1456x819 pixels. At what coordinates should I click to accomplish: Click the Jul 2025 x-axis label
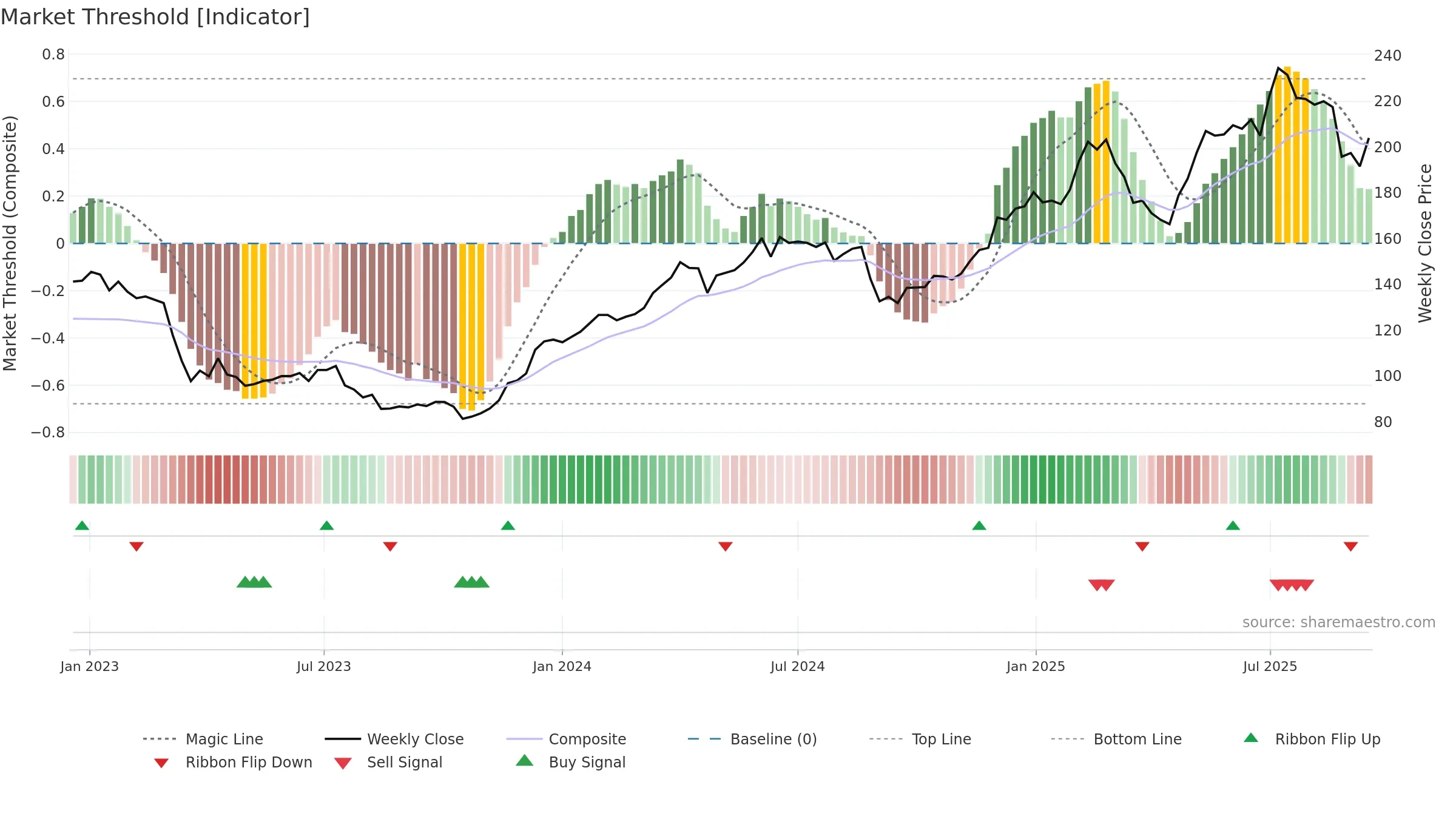(x=1270, y=666)
